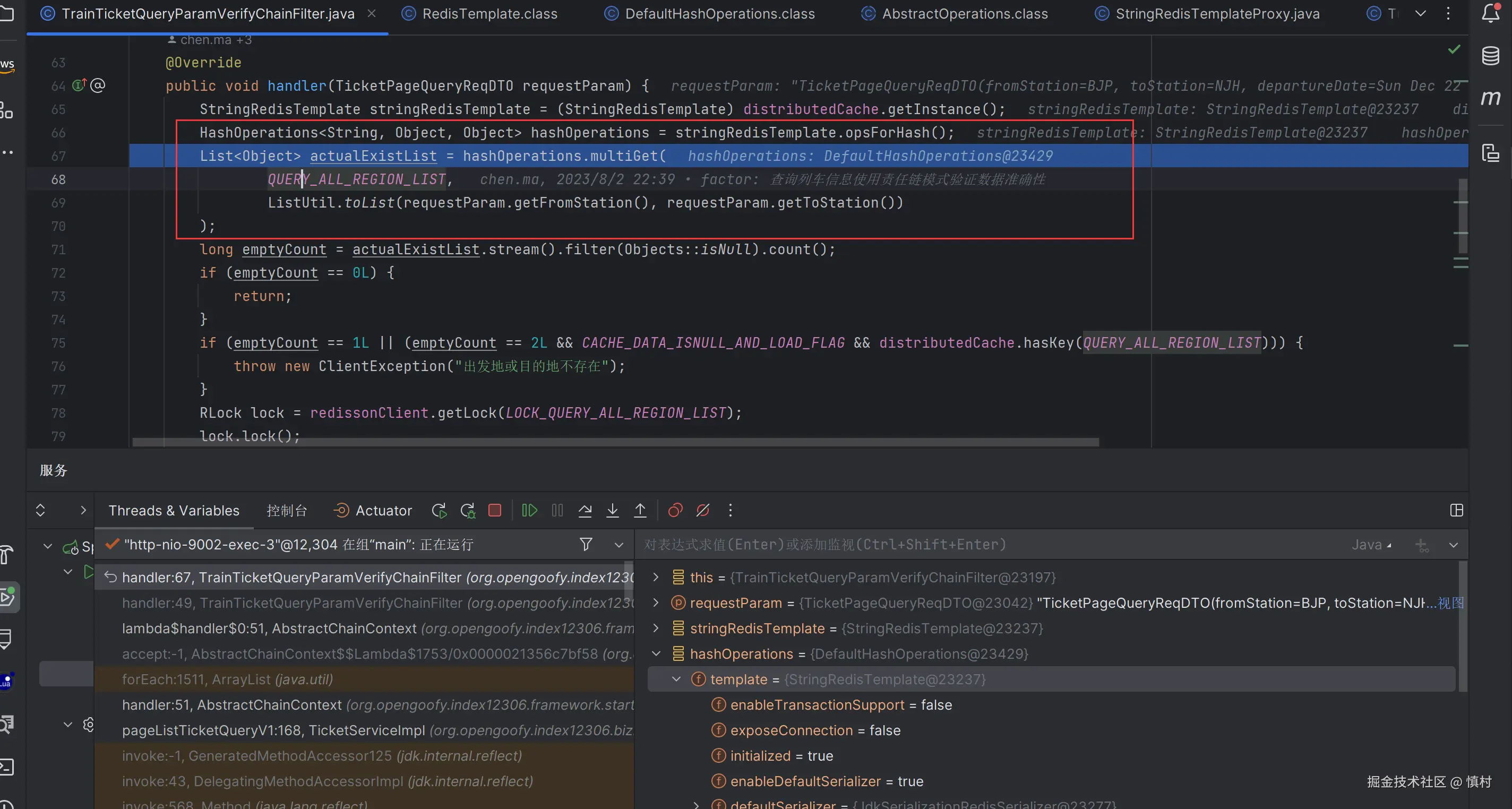
Task: Toggle the debugger layout settings icon
Action: 1456,510
